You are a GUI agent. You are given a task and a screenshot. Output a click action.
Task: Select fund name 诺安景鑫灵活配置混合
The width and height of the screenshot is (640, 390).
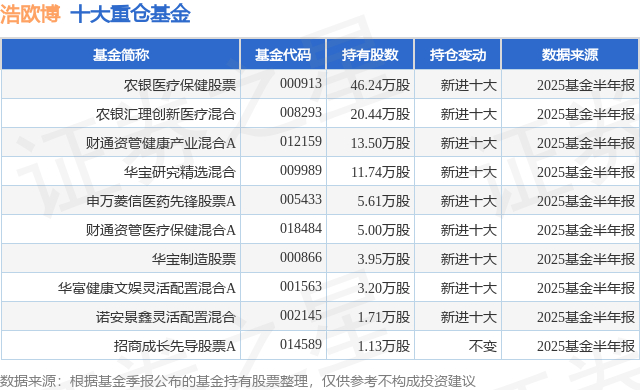coord(166,317)
